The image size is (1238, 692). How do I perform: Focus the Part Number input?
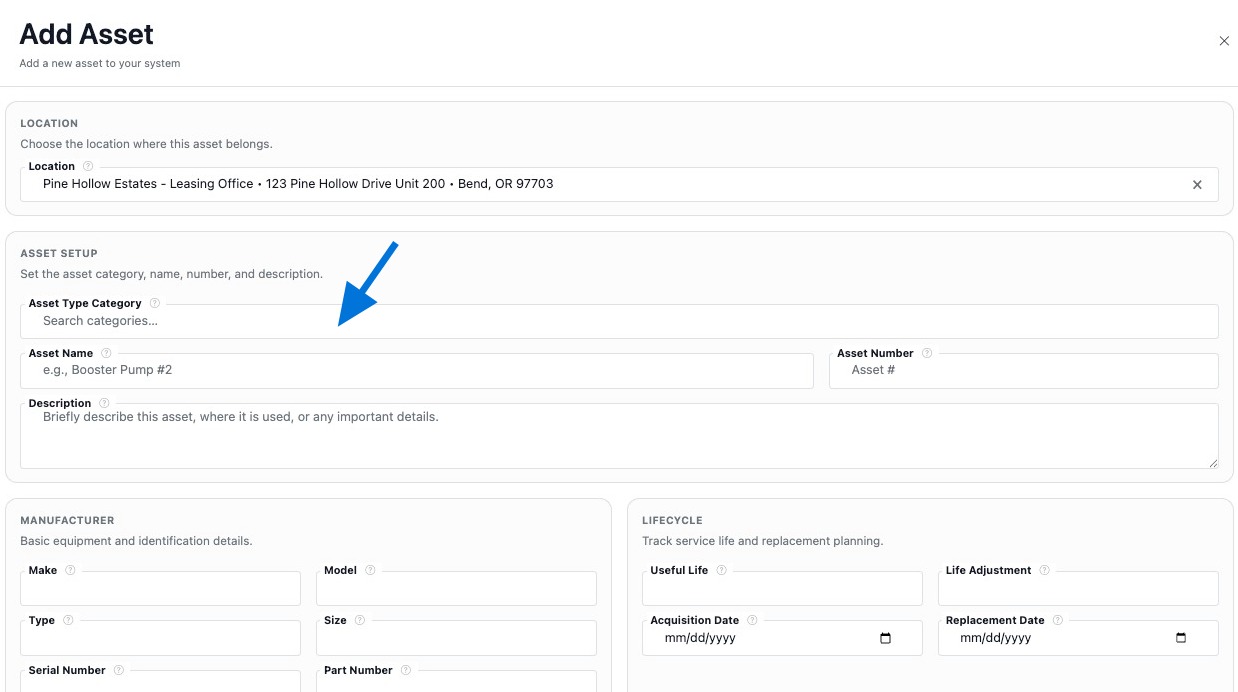click(x=456, y=682)
